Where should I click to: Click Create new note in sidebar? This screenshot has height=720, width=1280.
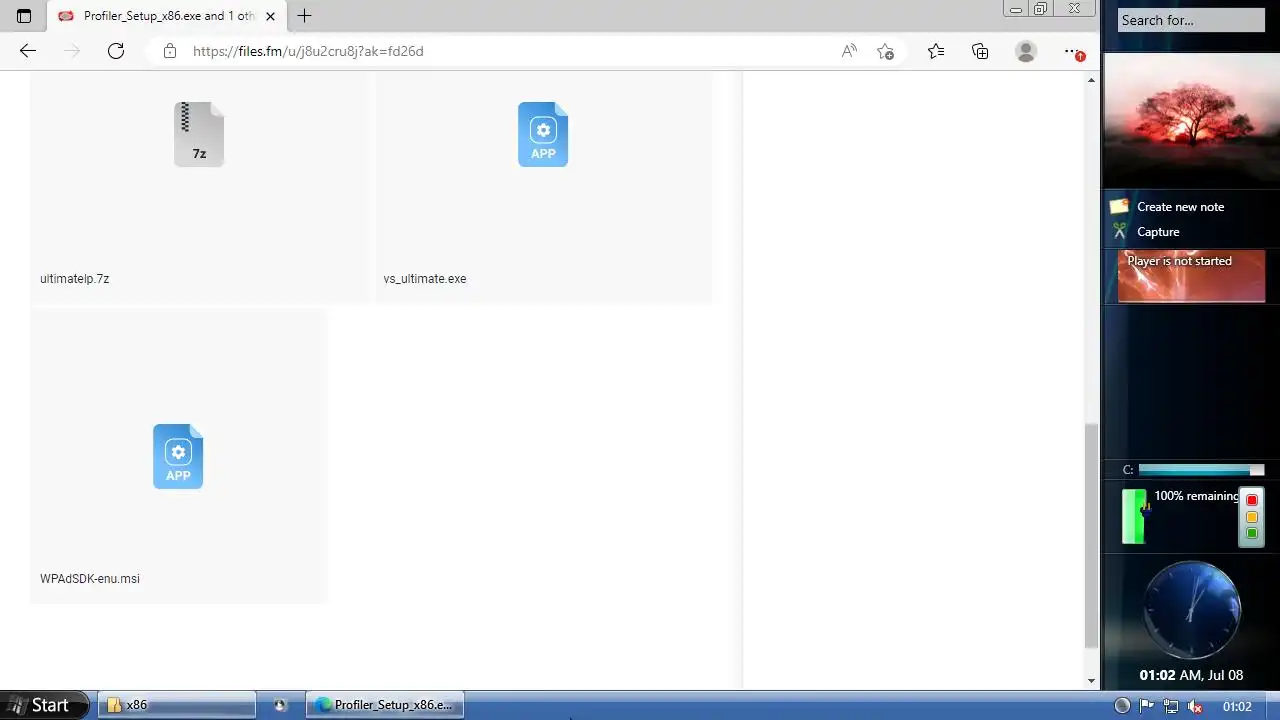[x=1180, y=207]
